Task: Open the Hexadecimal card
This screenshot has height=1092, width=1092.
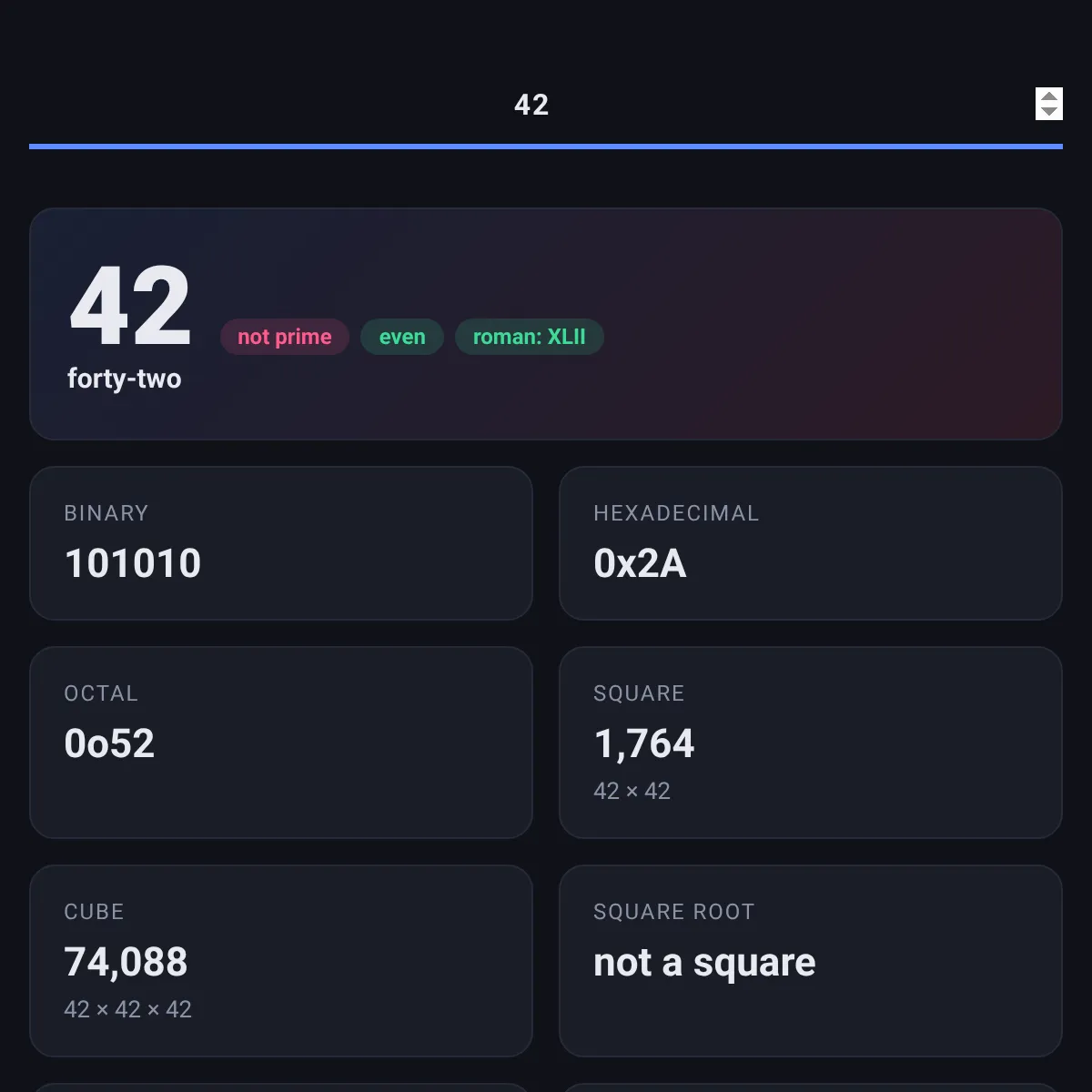Action: pyautogui.click(x=811, y=543)
